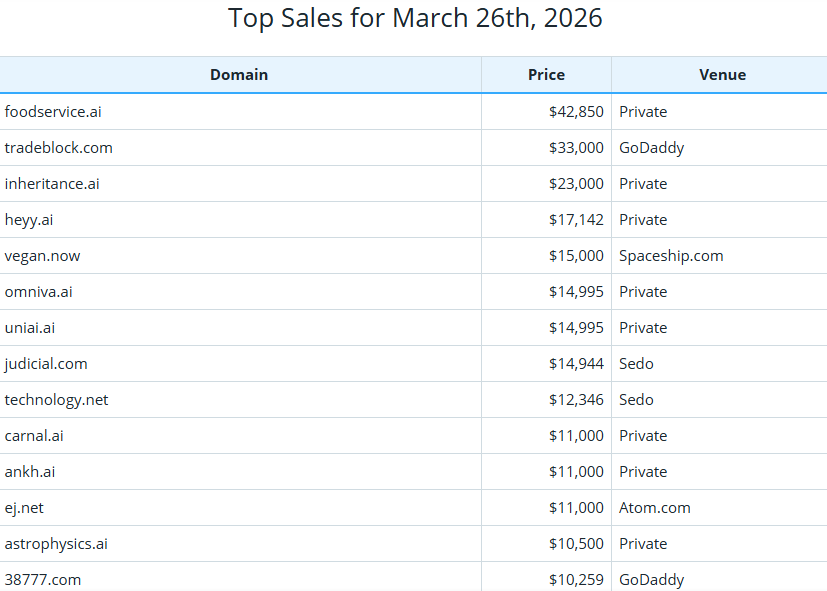The width and height of the screenshot is (827, 591).
Task: Select the Spaceship.com venue entry
Action: coord(671,255)
